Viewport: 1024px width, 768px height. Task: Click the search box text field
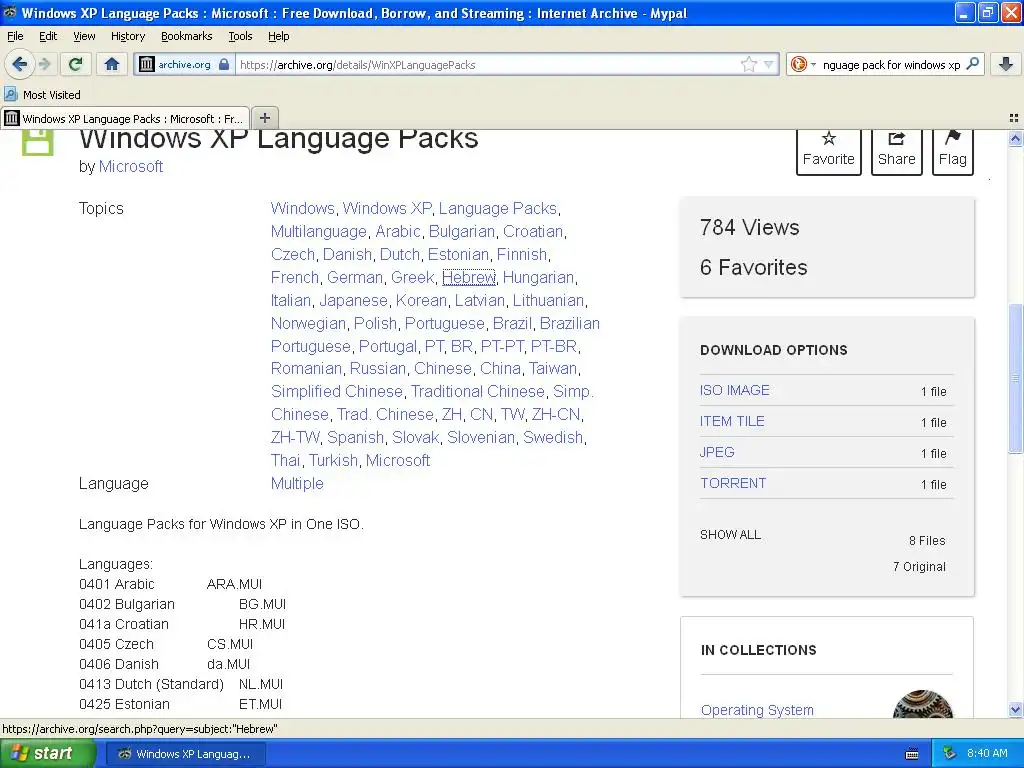(891, 65)
